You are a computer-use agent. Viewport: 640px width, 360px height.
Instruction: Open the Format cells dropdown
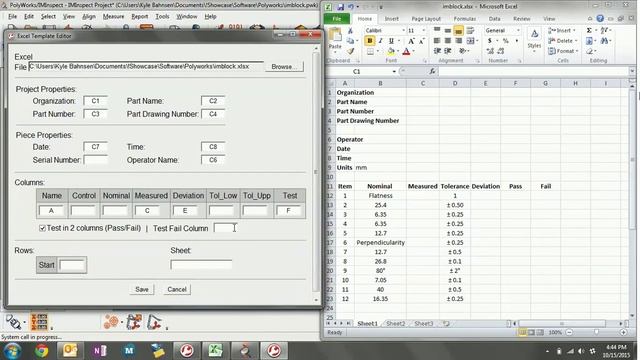[x=577, y=51]
